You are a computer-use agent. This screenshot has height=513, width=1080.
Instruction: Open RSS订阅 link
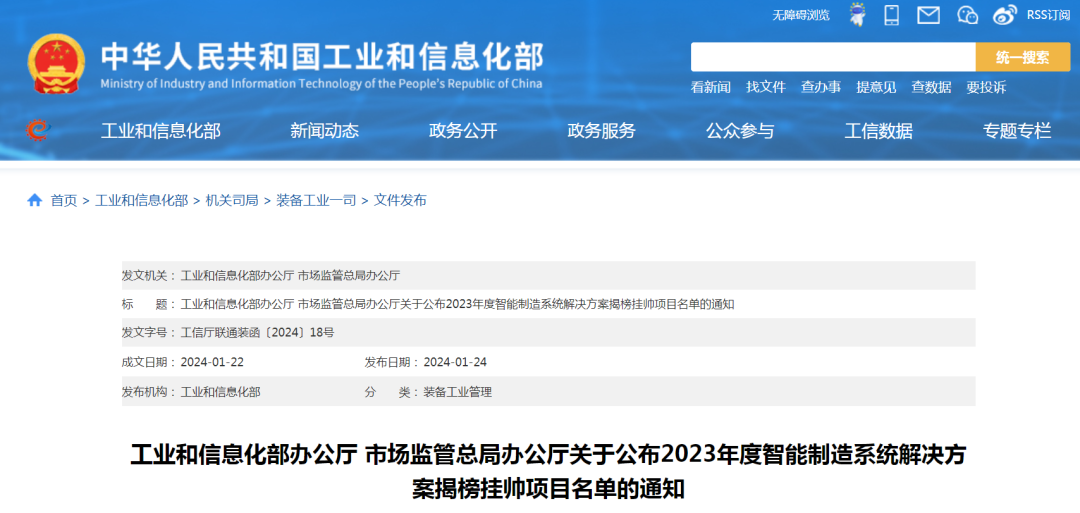pyautogui.click(x=1048, y=14)
